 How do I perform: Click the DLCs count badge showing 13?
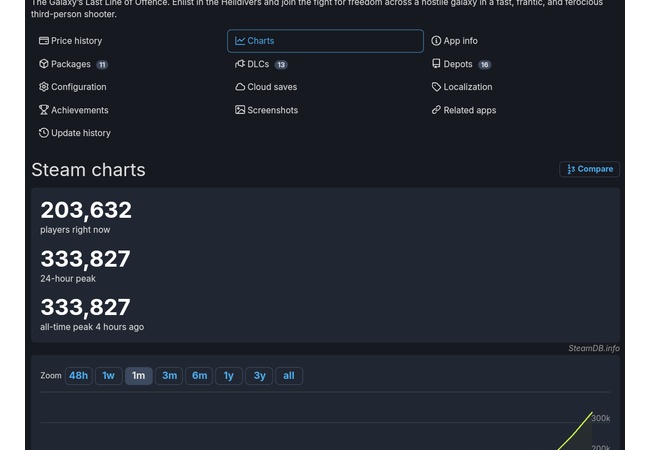[x=281, y=65]
